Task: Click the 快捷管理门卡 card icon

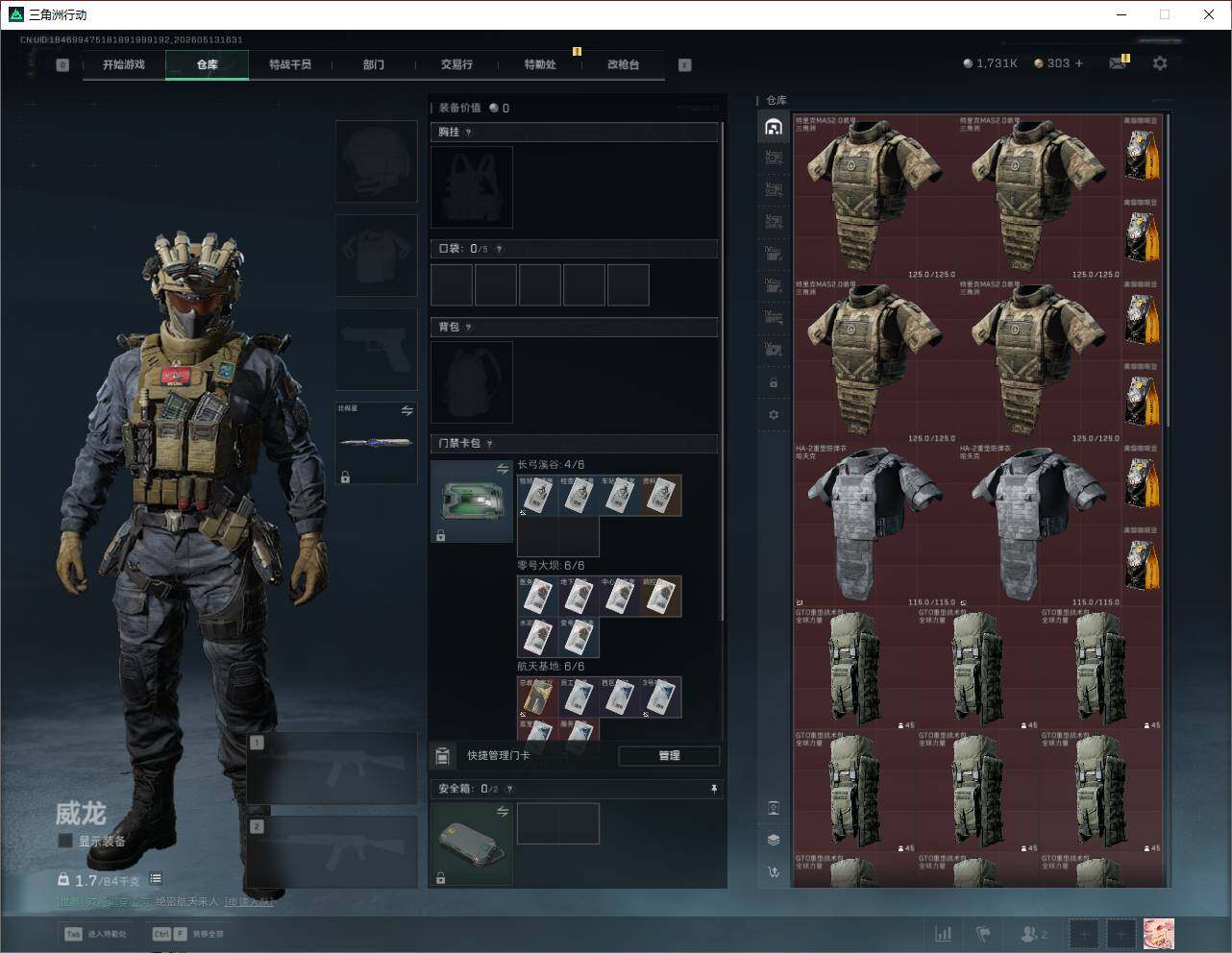Action: (x=442, y=756)
